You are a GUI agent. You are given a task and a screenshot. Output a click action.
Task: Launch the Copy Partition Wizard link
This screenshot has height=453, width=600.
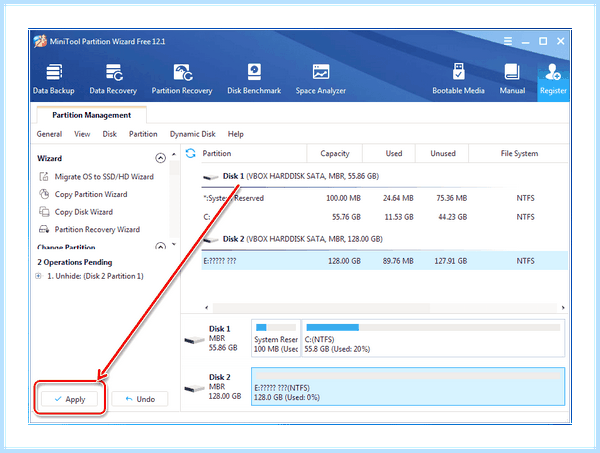pos(91,194)
